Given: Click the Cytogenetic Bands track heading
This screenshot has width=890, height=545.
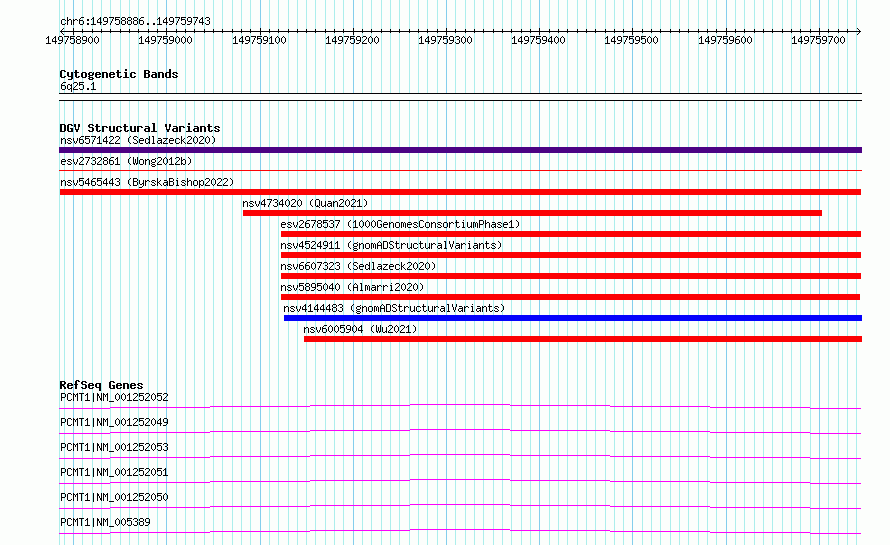Looking at the screenshot, I should click(119, 74).
